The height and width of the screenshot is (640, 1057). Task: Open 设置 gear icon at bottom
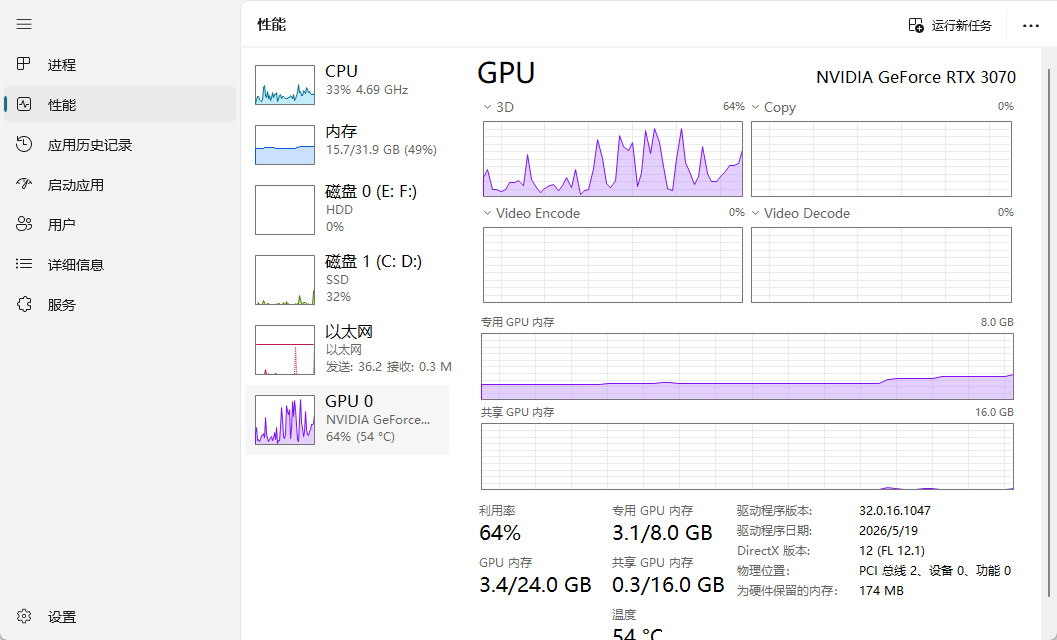point(24,616)
